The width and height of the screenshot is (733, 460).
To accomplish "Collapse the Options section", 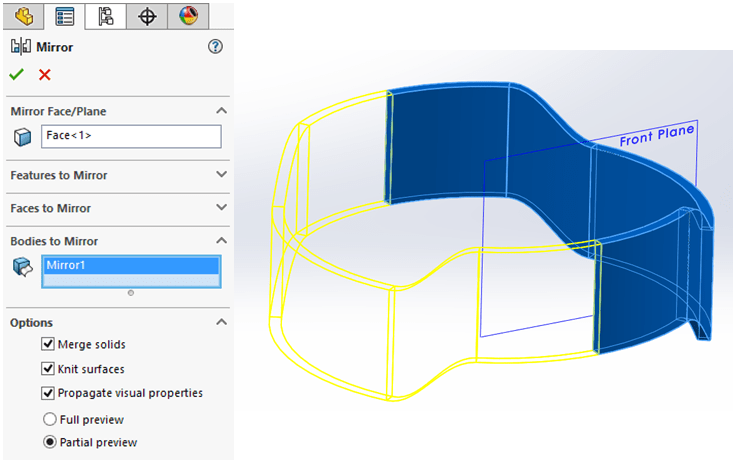I will (221, 323).
